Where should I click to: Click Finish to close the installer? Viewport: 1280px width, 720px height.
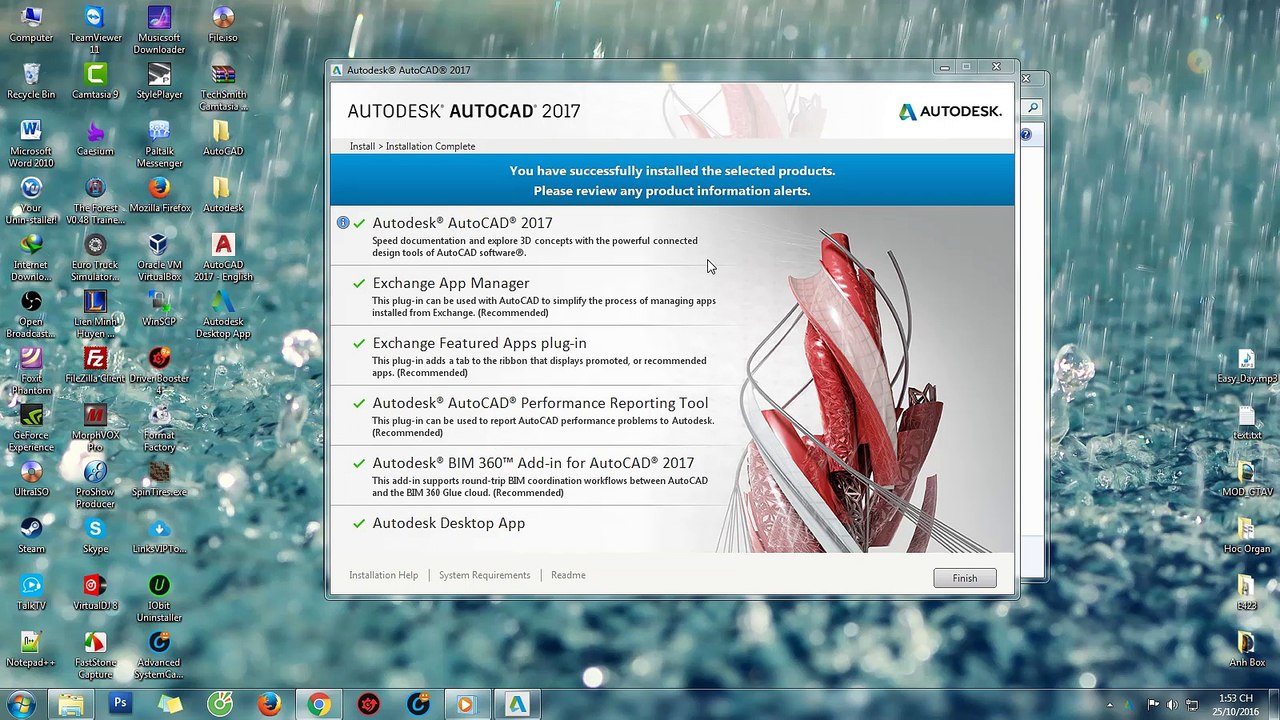point(965,578)
